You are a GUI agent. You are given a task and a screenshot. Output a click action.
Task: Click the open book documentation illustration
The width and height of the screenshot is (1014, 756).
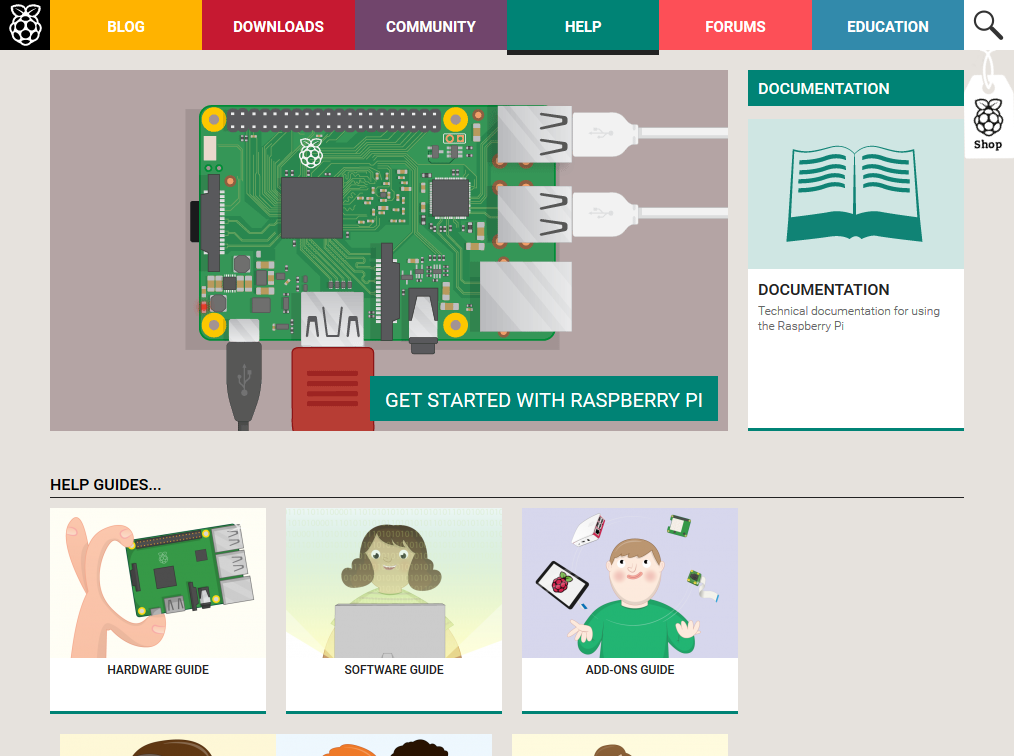pos(856,193)
